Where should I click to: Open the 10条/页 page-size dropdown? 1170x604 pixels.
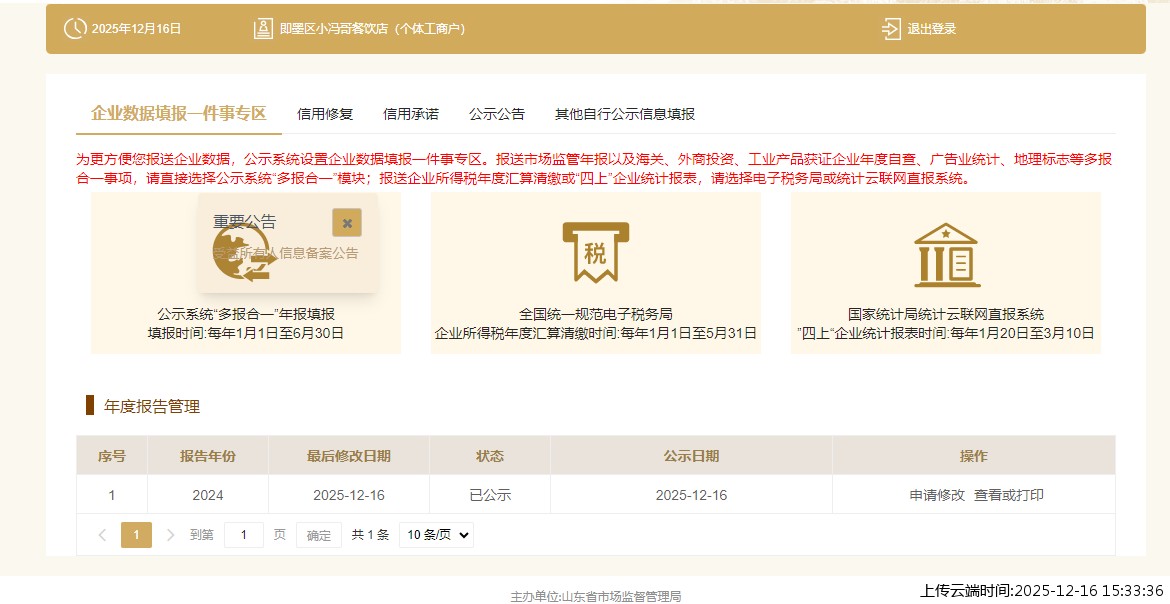[435, 534]
